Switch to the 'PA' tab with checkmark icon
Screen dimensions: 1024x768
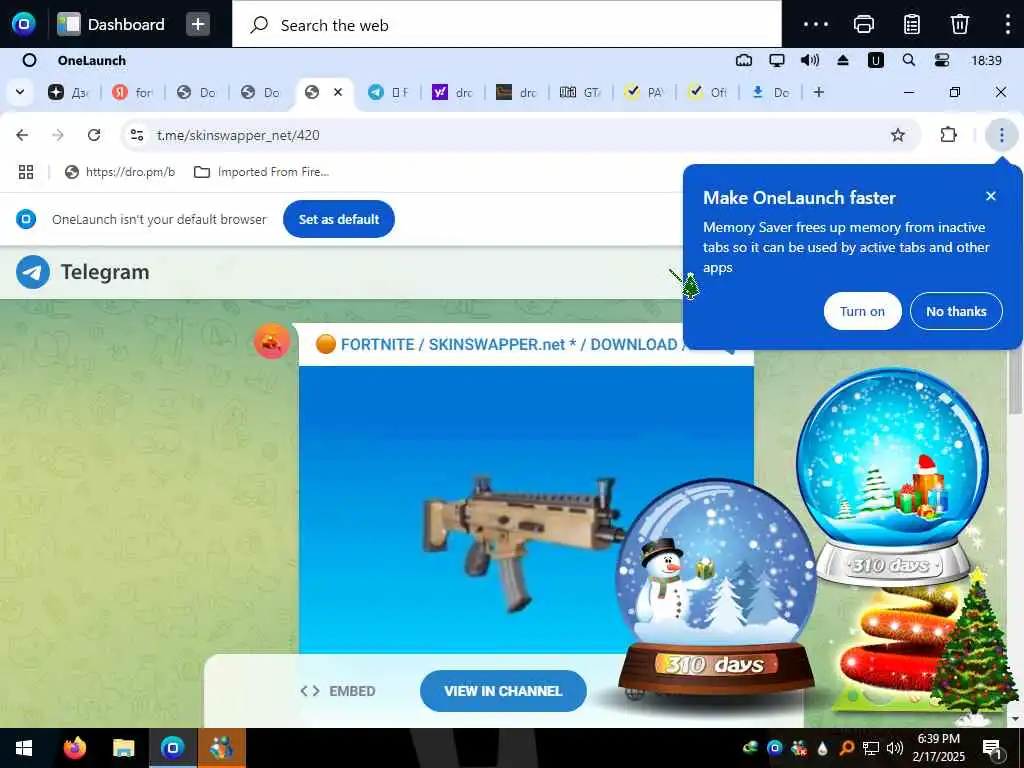[644, 93]
